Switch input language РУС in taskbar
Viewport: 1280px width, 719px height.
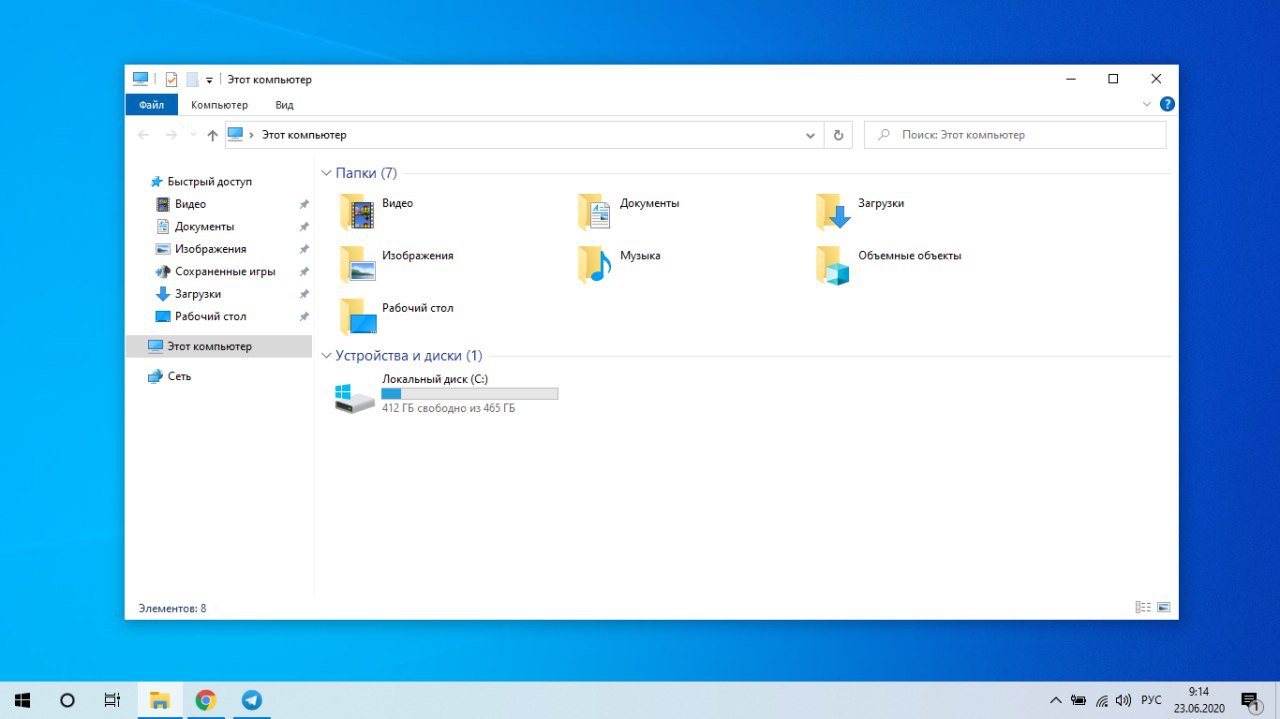(1151, 700)
